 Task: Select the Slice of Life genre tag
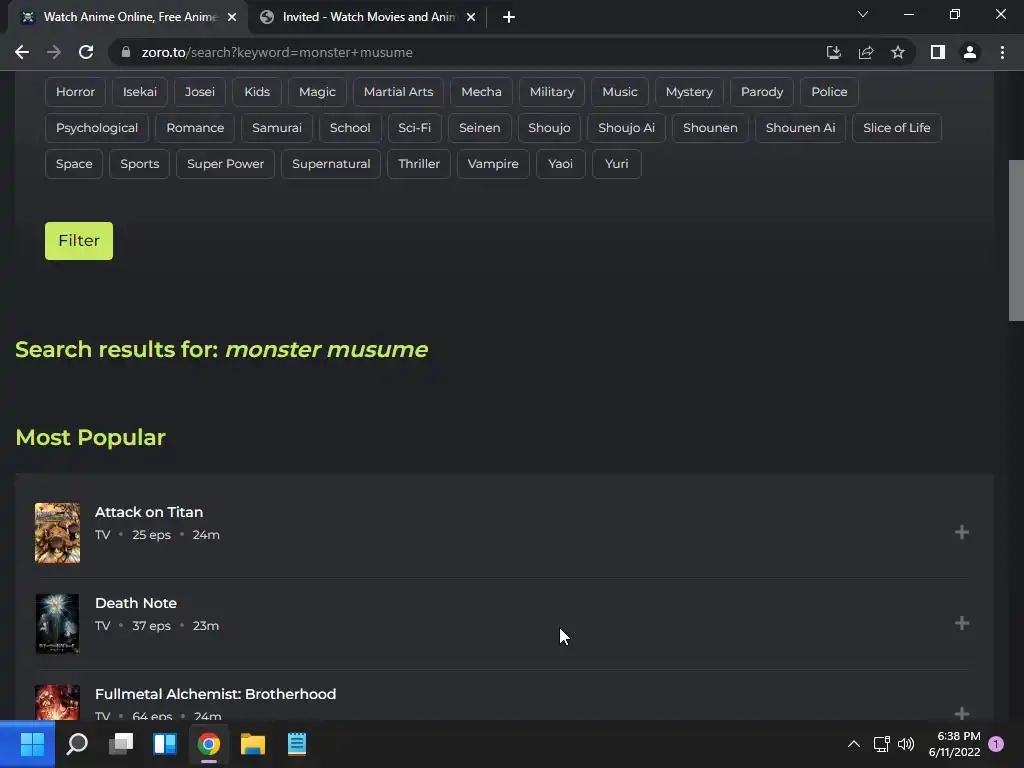click(x=897, y=128)
